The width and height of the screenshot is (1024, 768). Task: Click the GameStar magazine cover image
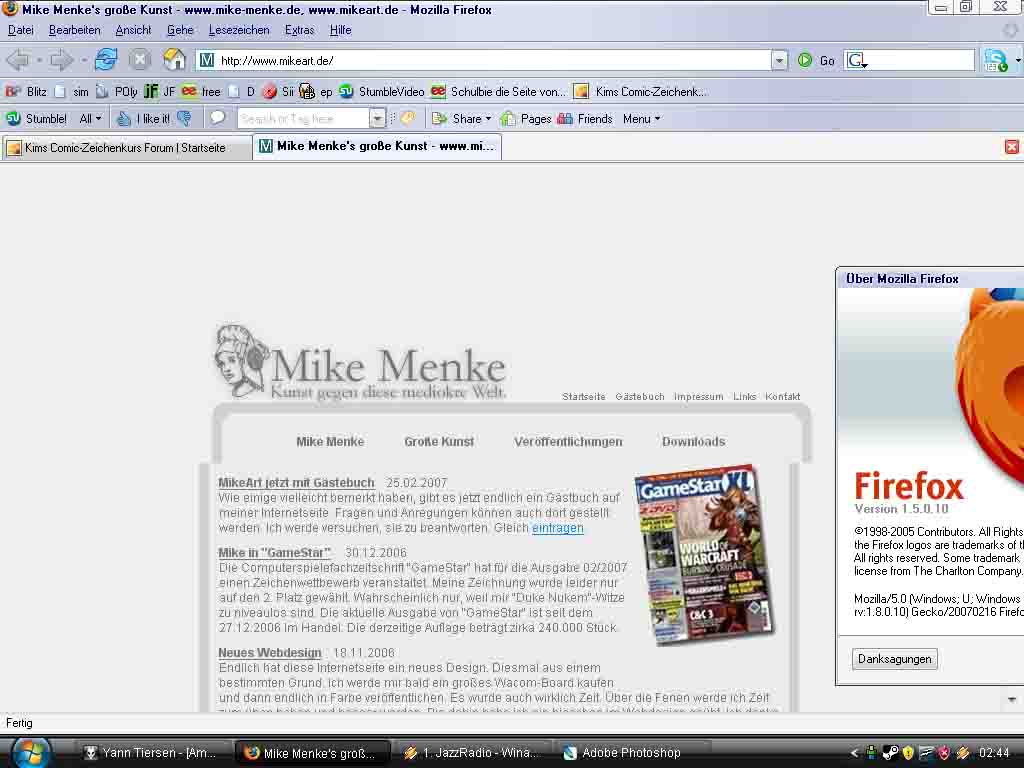(x=704, y=553)
